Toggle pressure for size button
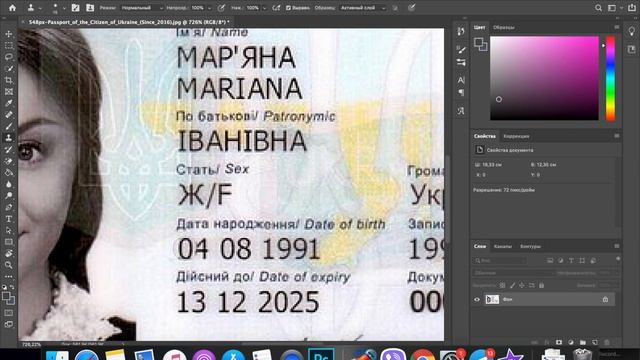 tap(412, 8)
